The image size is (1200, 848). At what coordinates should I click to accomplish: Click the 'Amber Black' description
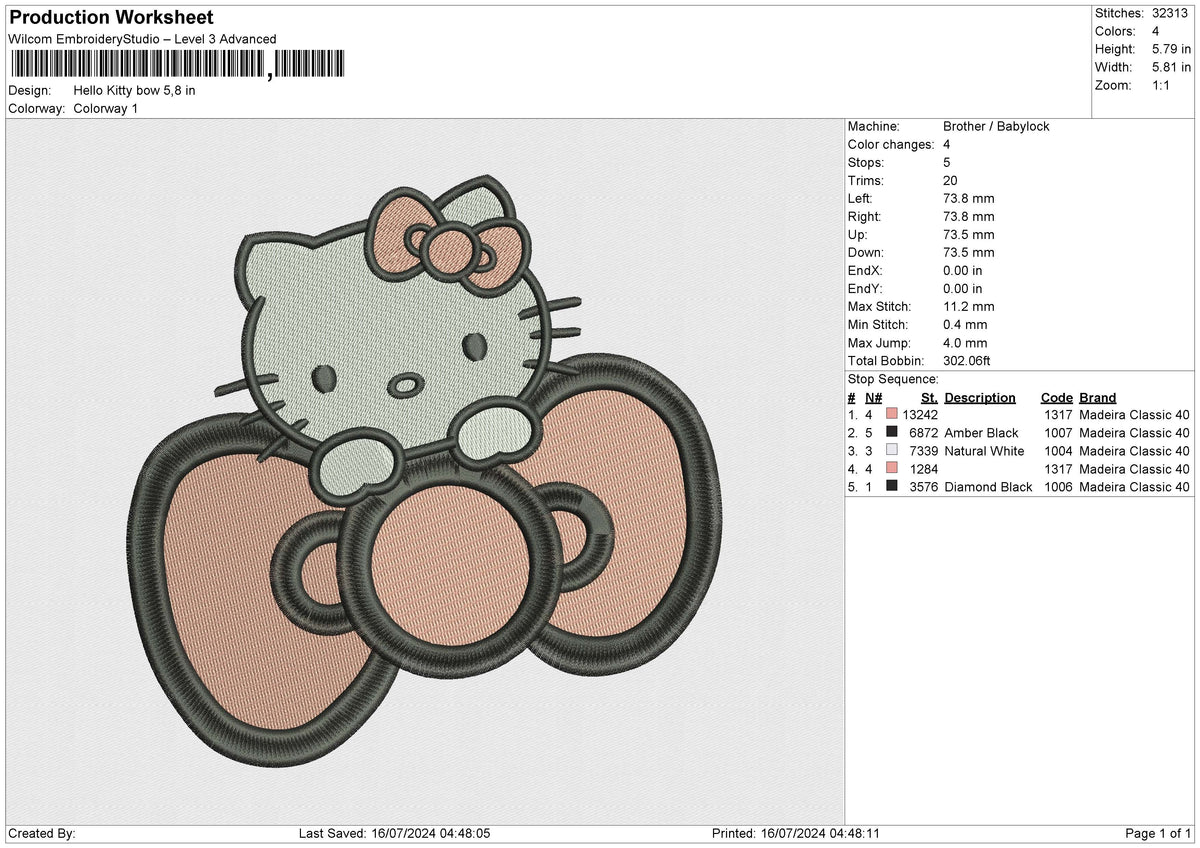coord(981,433)
